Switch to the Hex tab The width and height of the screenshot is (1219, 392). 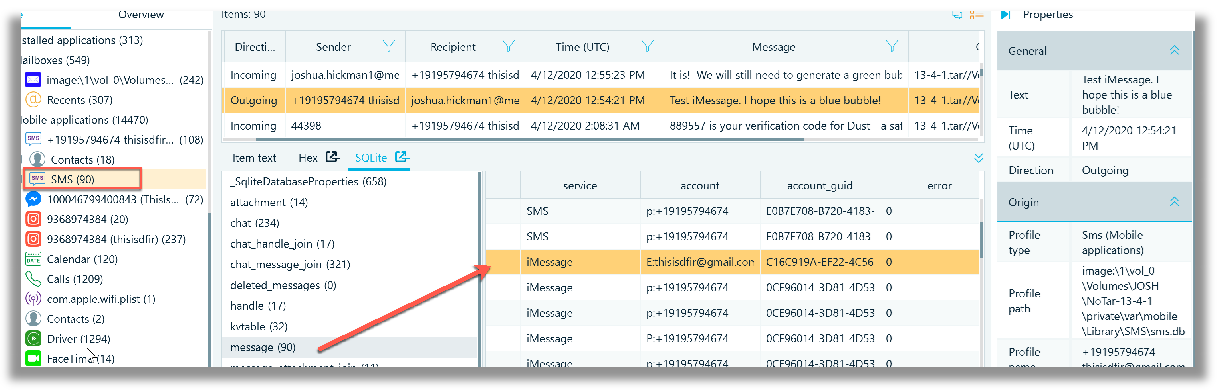pos(308,158)
